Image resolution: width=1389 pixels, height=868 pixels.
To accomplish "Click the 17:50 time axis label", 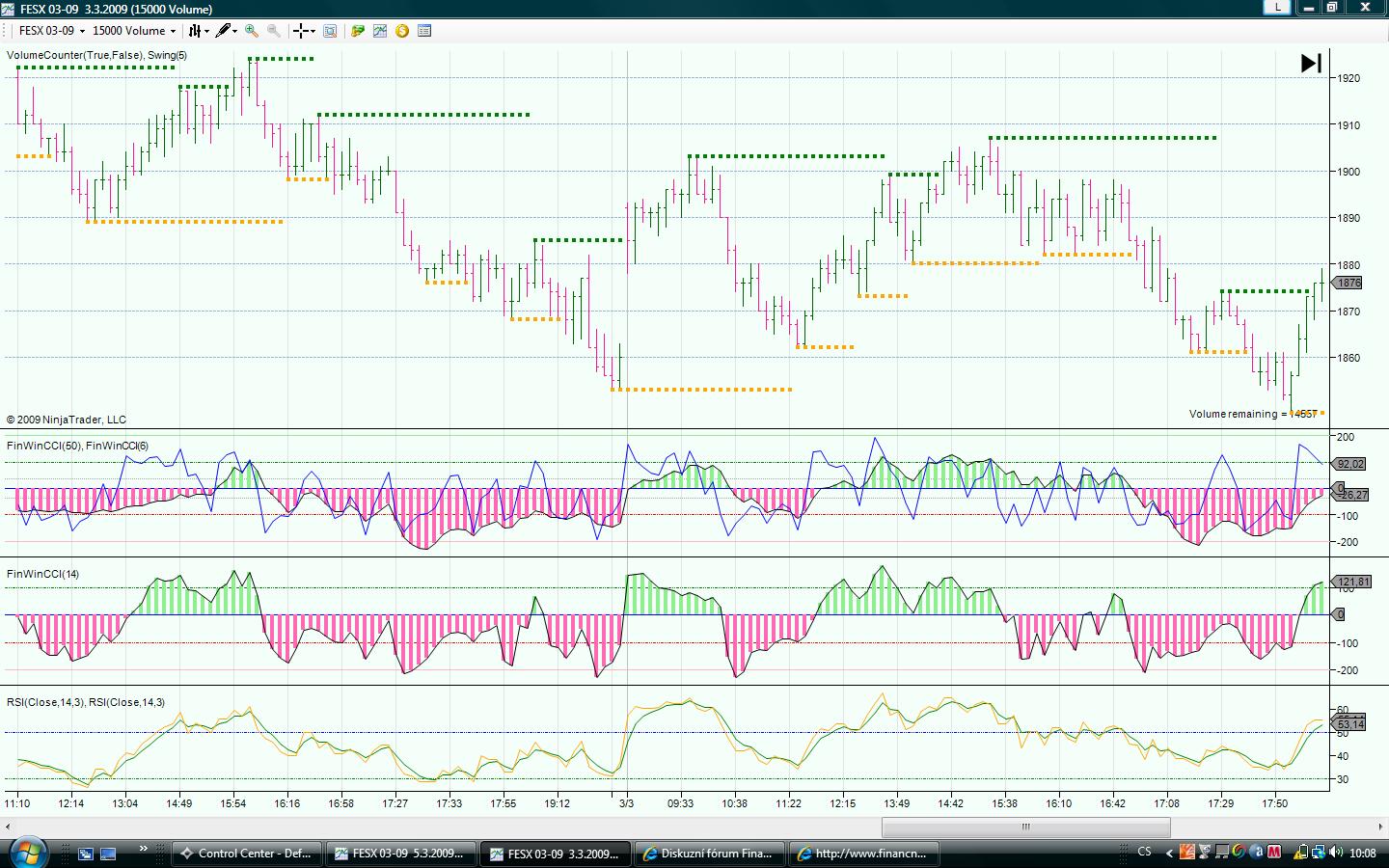I will pos(1275,802).
